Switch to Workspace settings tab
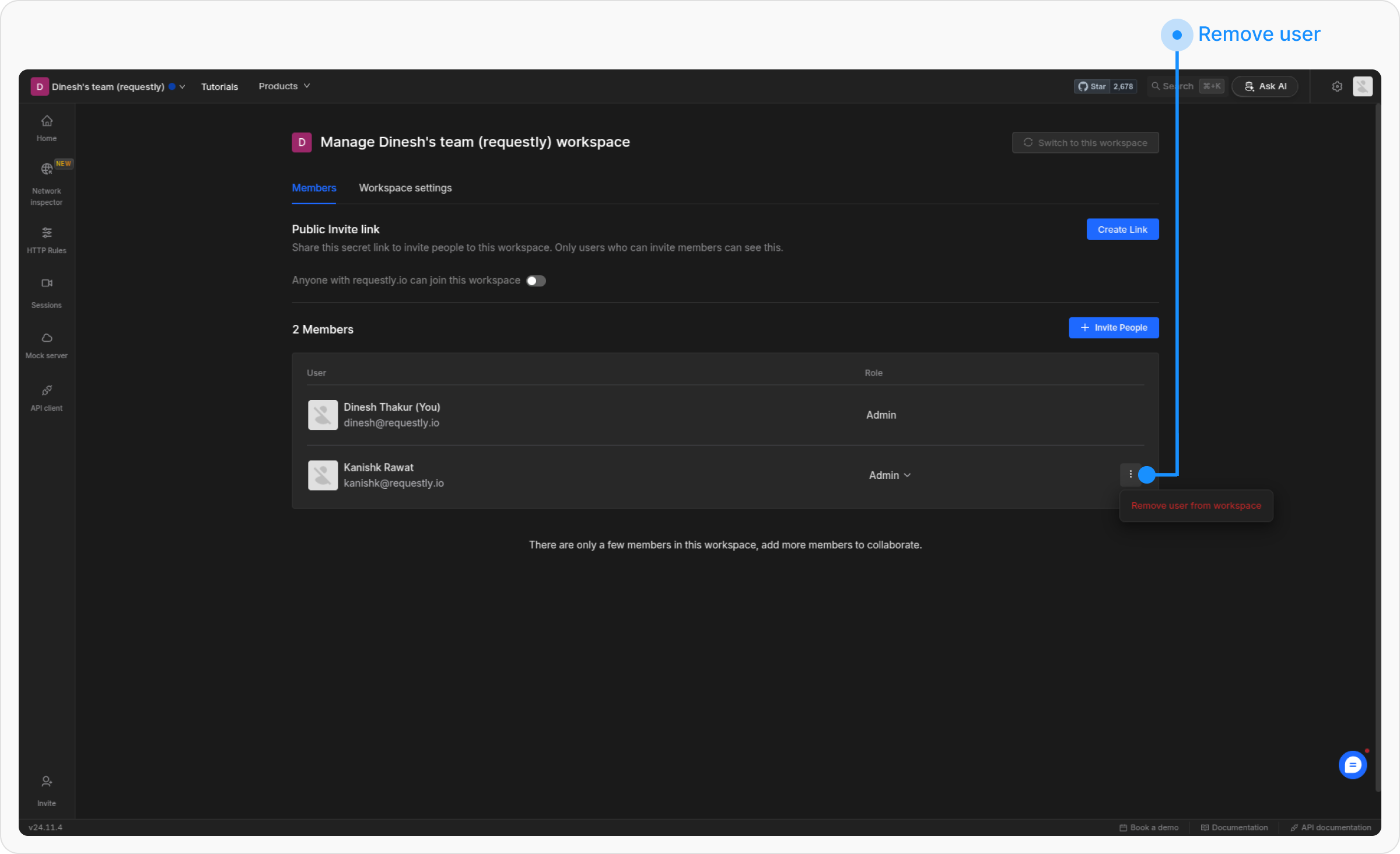This screenshot has height=854, width=1400. coord(405,188)
